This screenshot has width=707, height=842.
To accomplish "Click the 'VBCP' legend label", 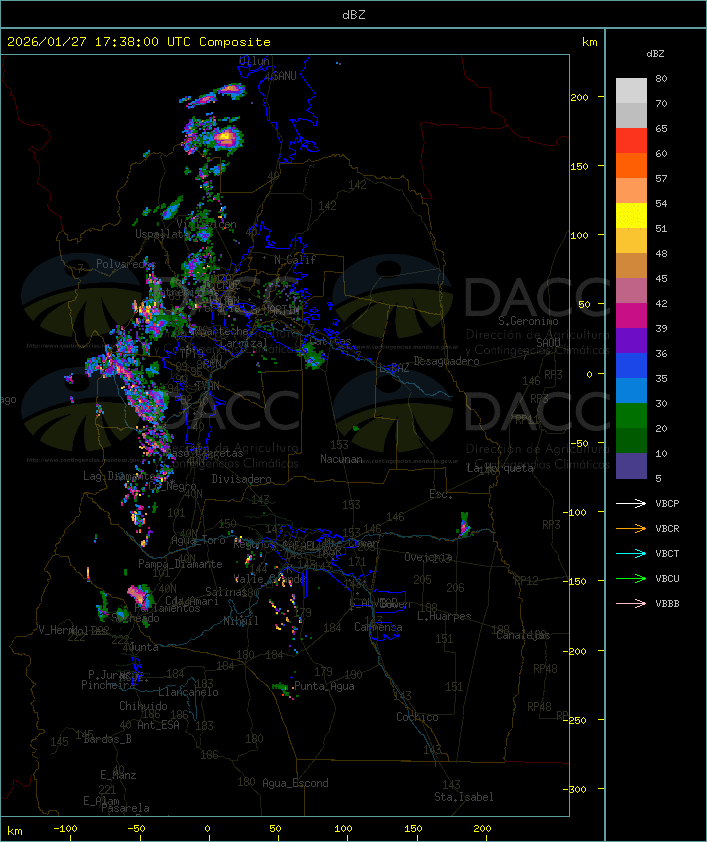I will coord(667,504).
